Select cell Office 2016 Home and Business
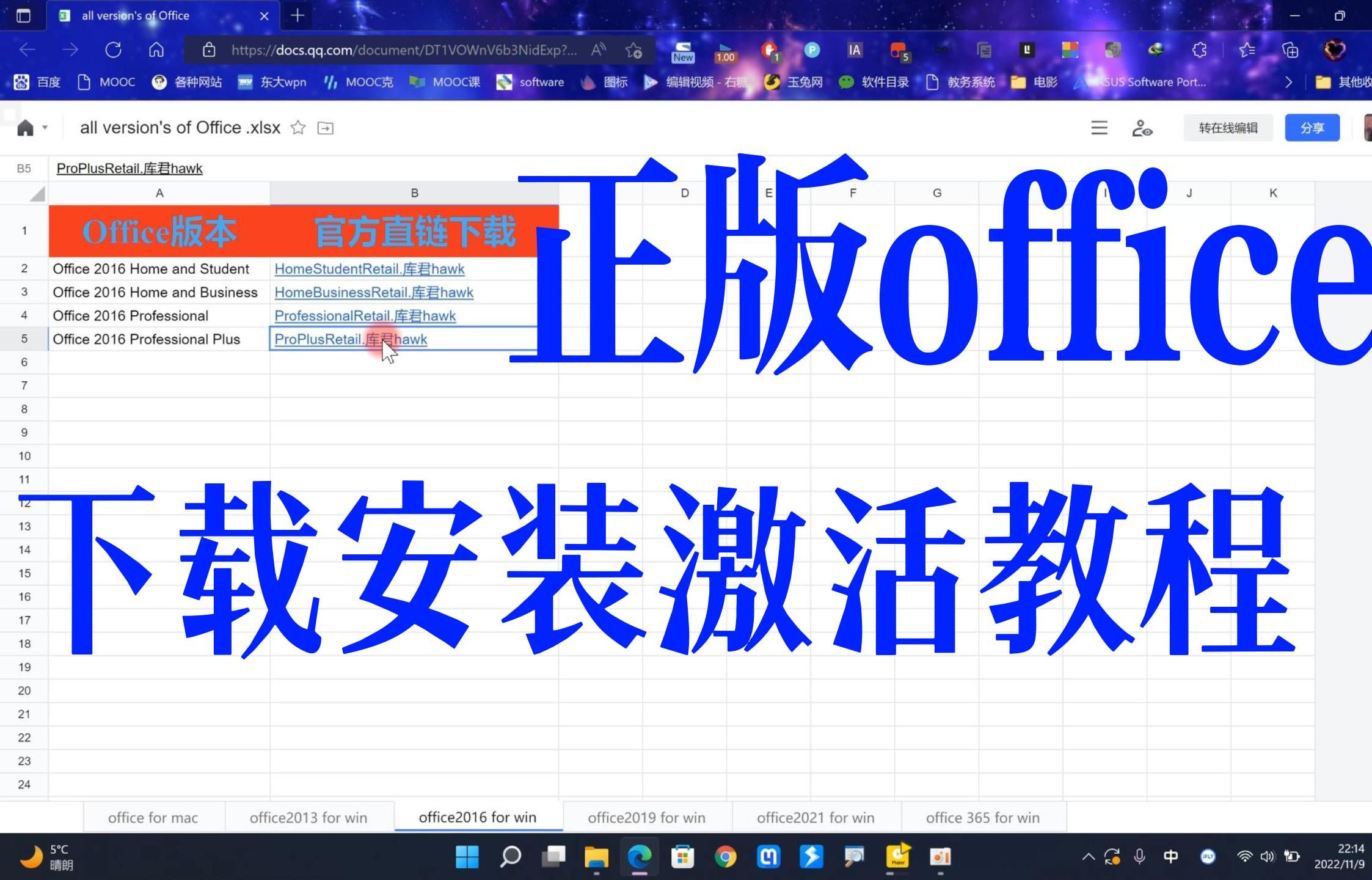 coord(159,292)
